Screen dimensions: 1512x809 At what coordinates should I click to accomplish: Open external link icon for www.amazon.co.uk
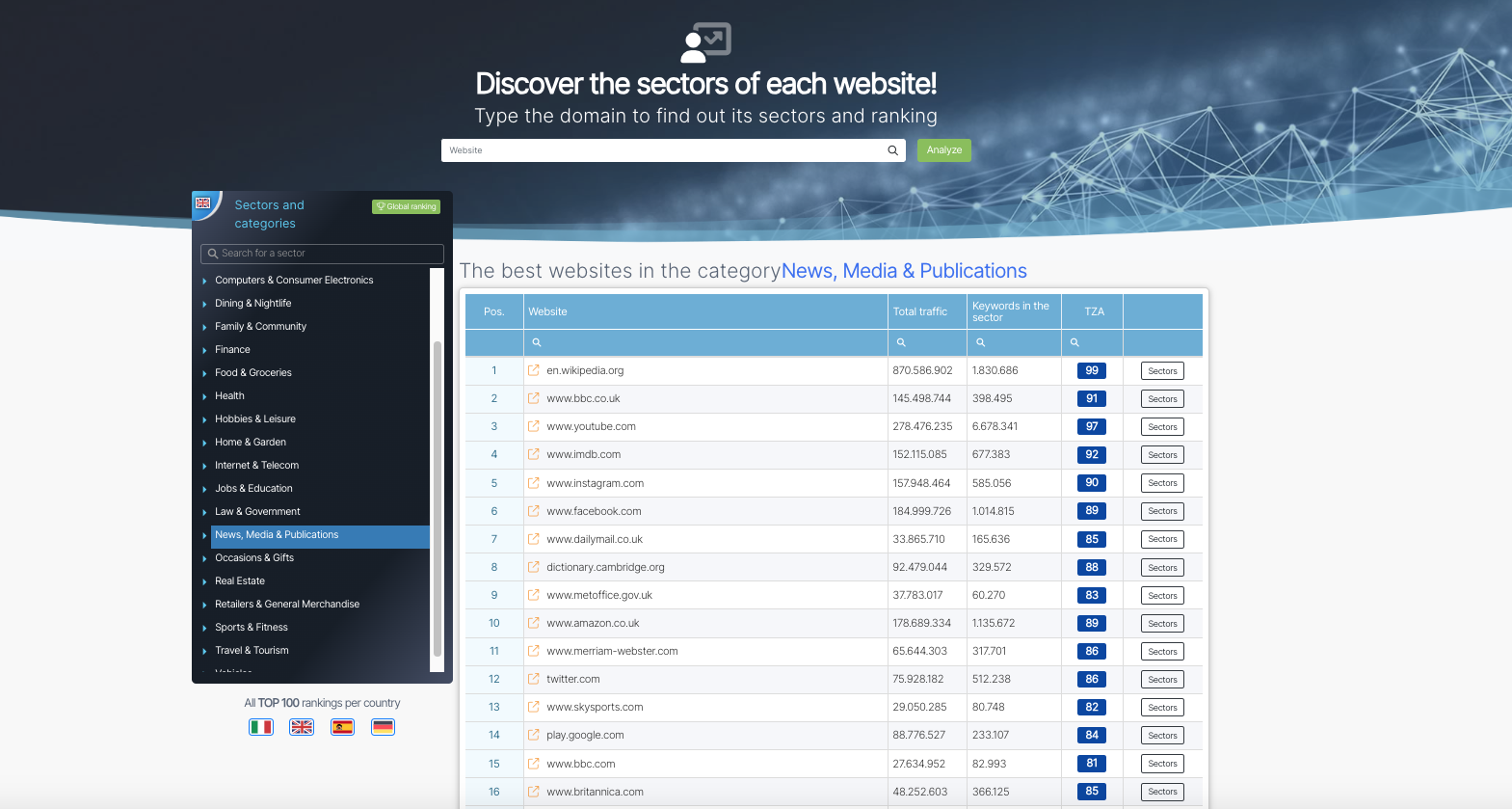click(x=534, y=623)
